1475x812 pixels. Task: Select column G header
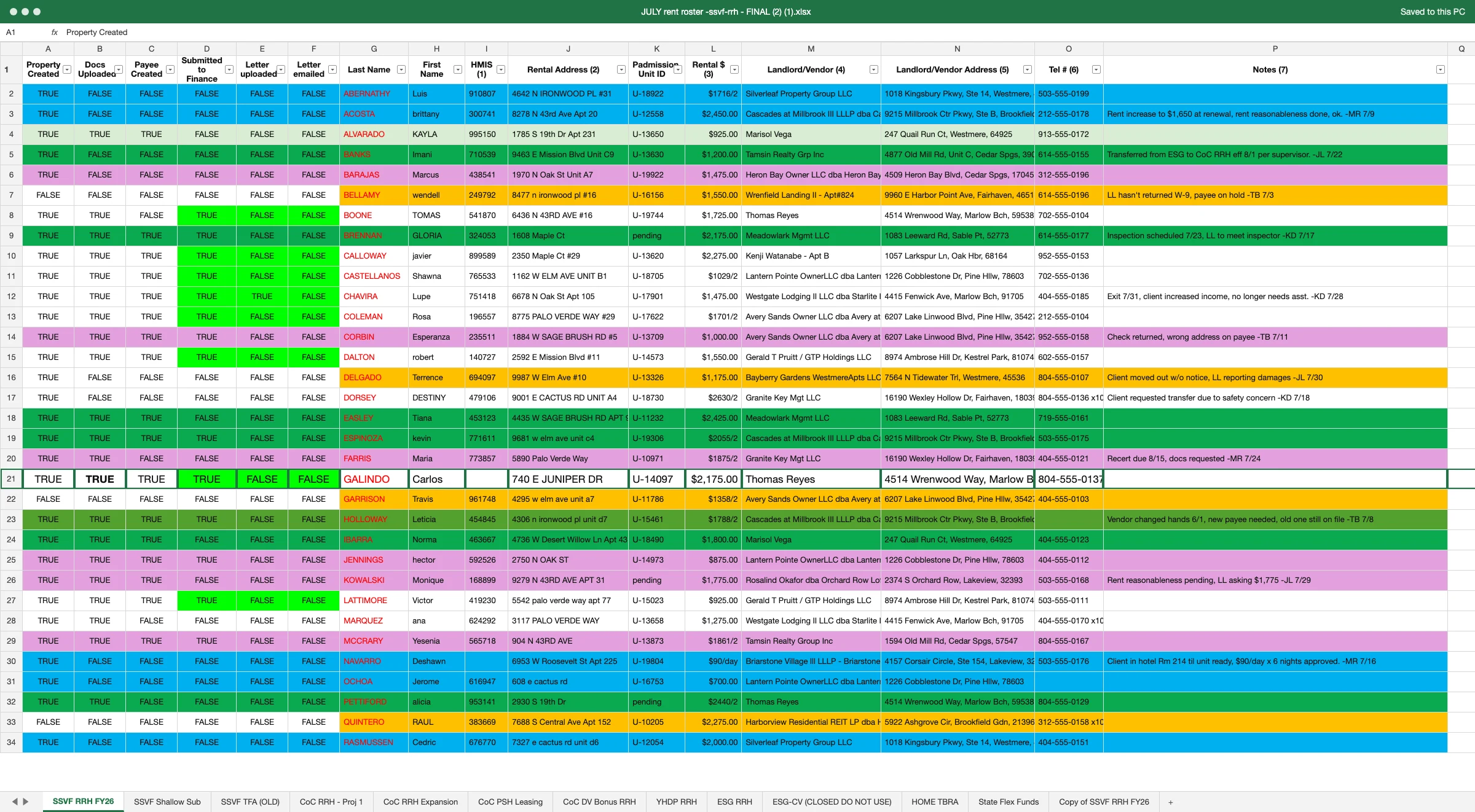coord(374,49)
